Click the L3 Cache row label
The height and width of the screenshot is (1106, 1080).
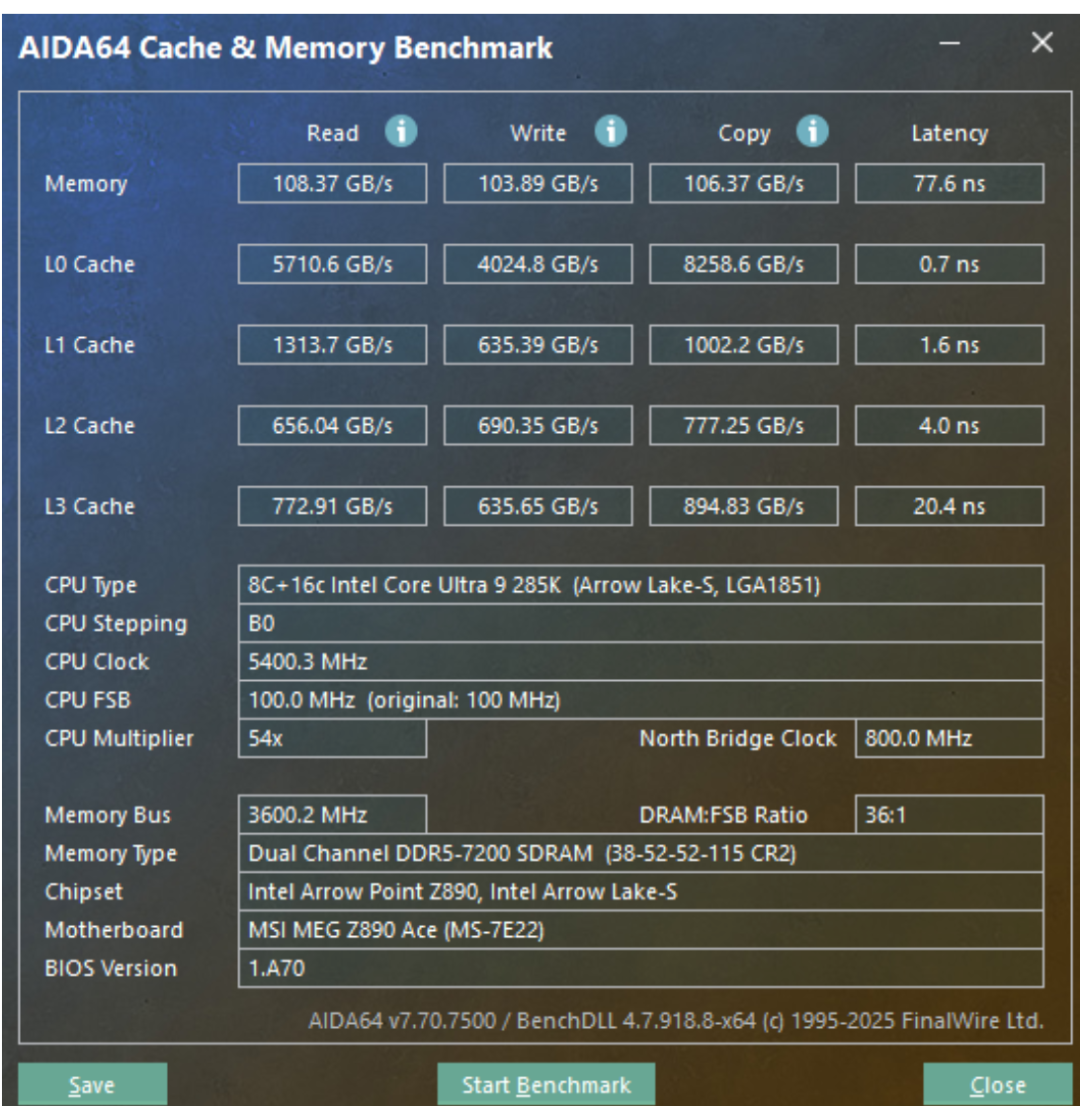(x=90, y=506)
